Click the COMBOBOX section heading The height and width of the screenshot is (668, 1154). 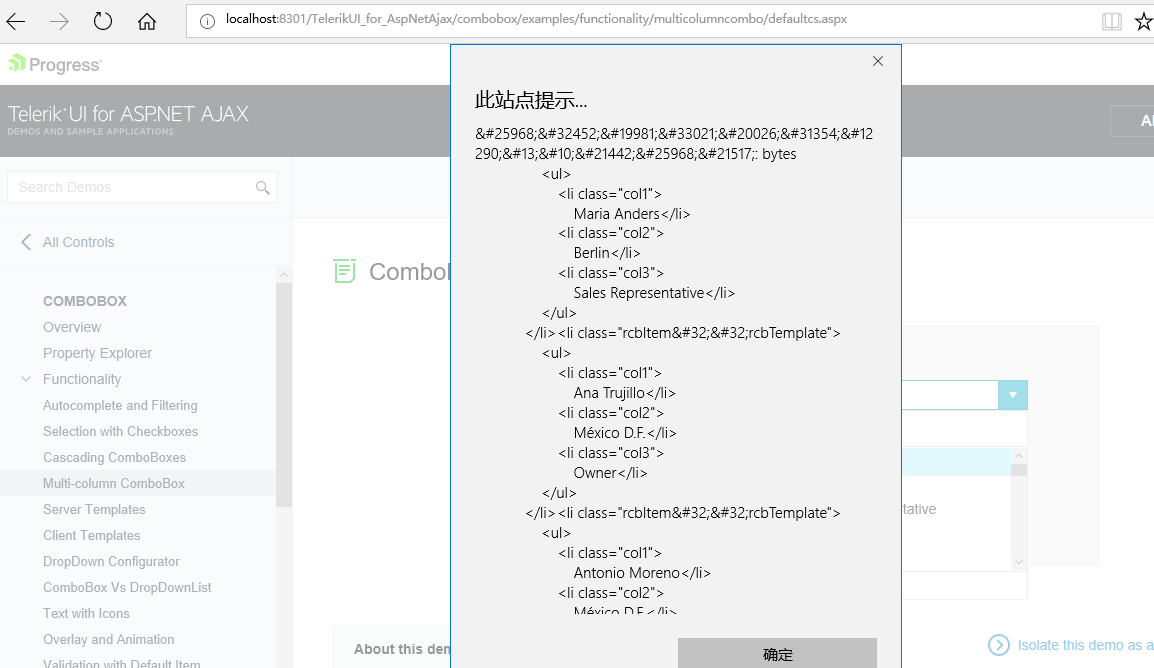coord(85,301)
